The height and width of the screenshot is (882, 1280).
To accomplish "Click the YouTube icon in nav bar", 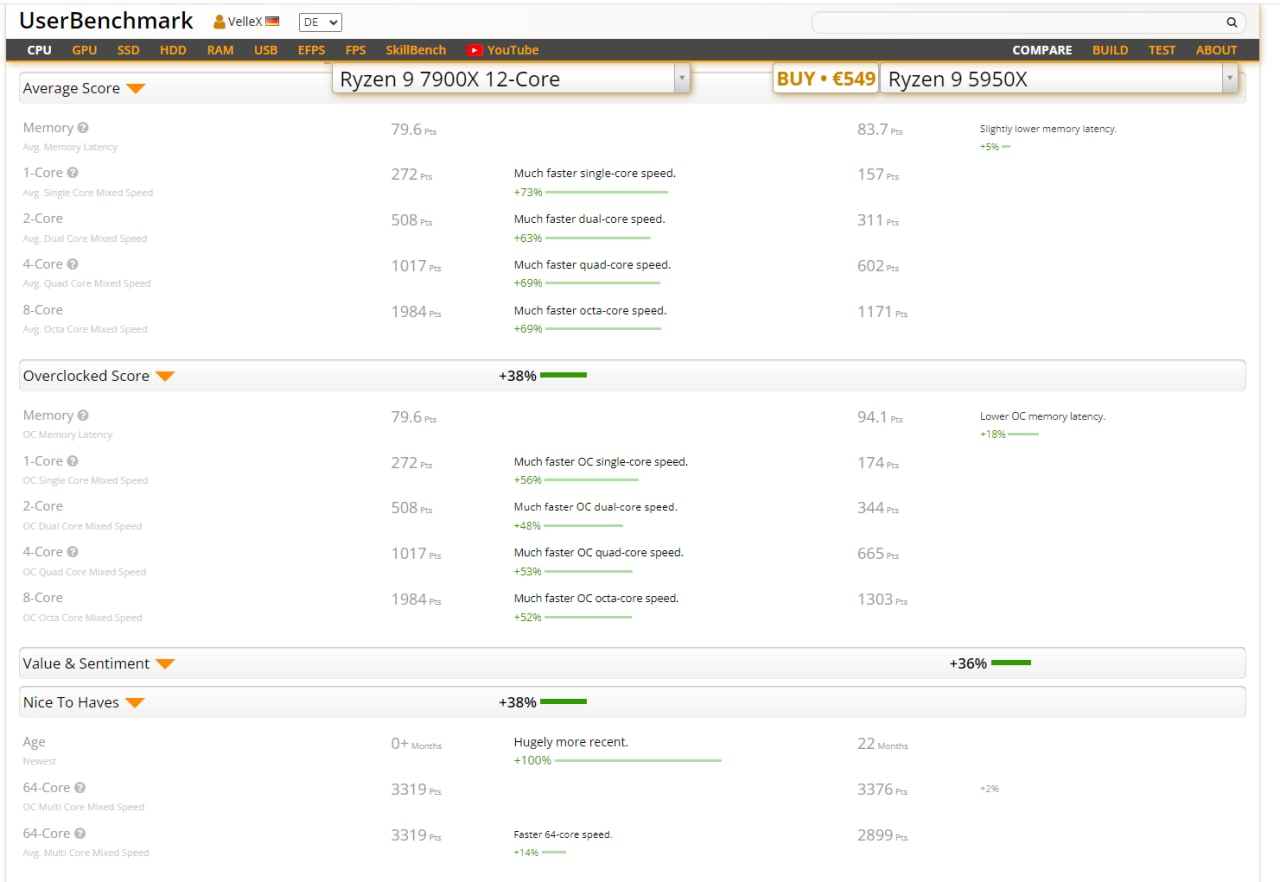I will [474, 50].
